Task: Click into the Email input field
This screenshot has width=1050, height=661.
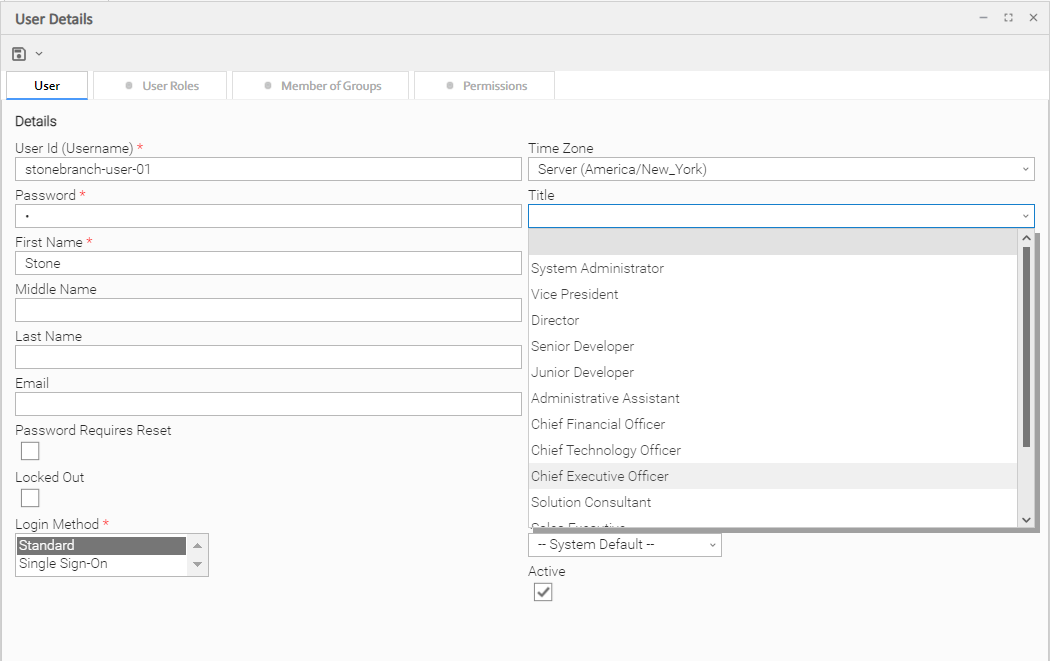Action: [268, 404]
